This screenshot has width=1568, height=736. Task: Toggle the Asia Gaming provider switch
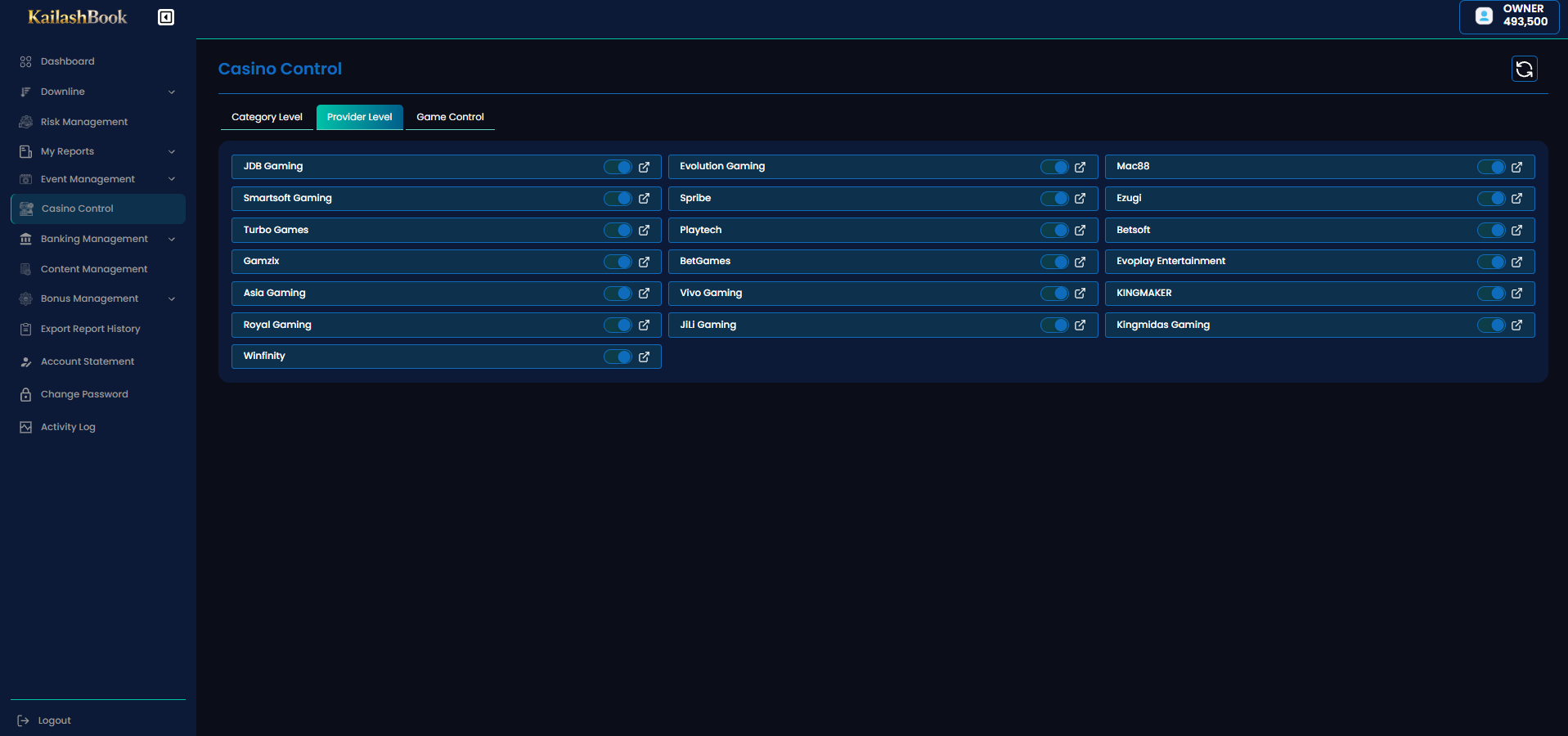tap(618, 294)
